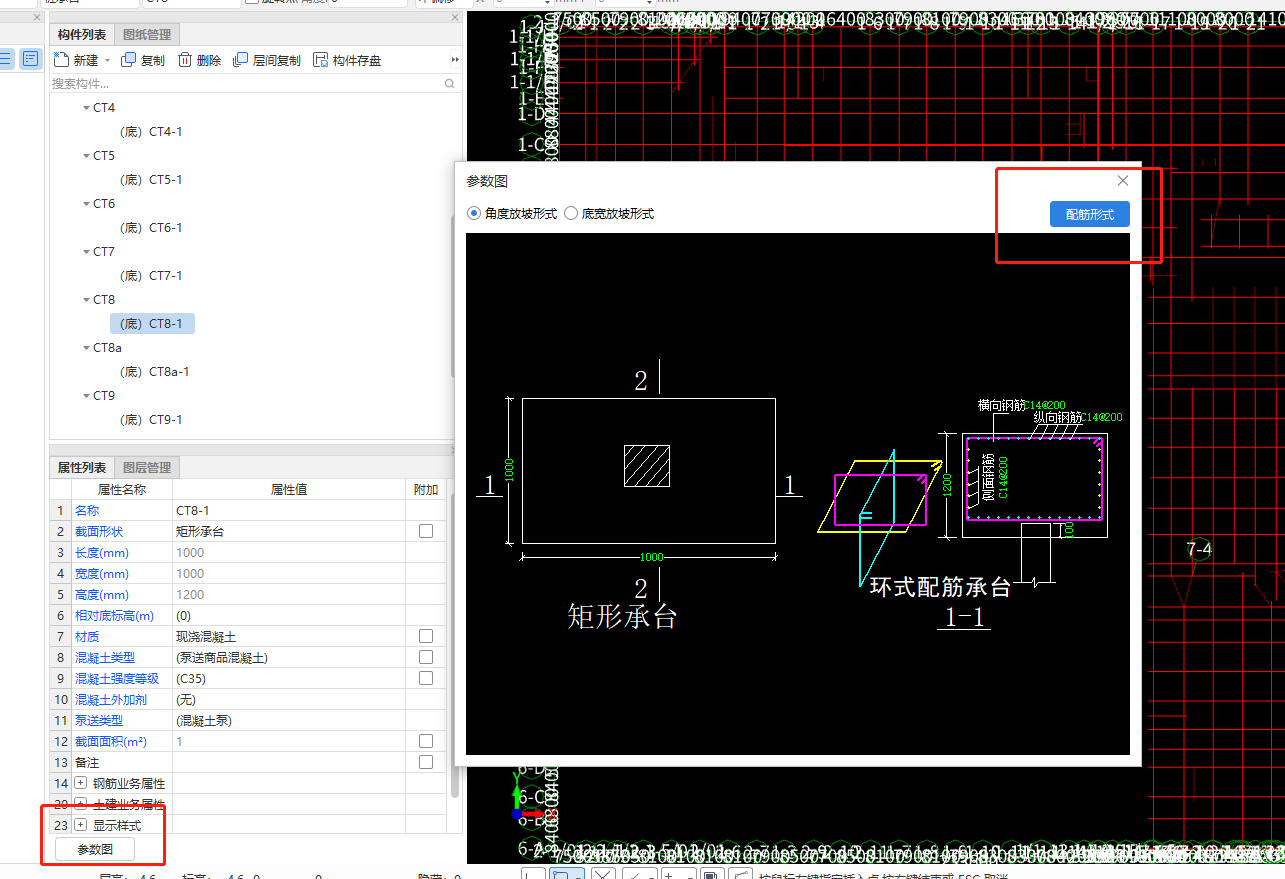
Task: Select the simple lines list view icon
Action: click(6, 58)
